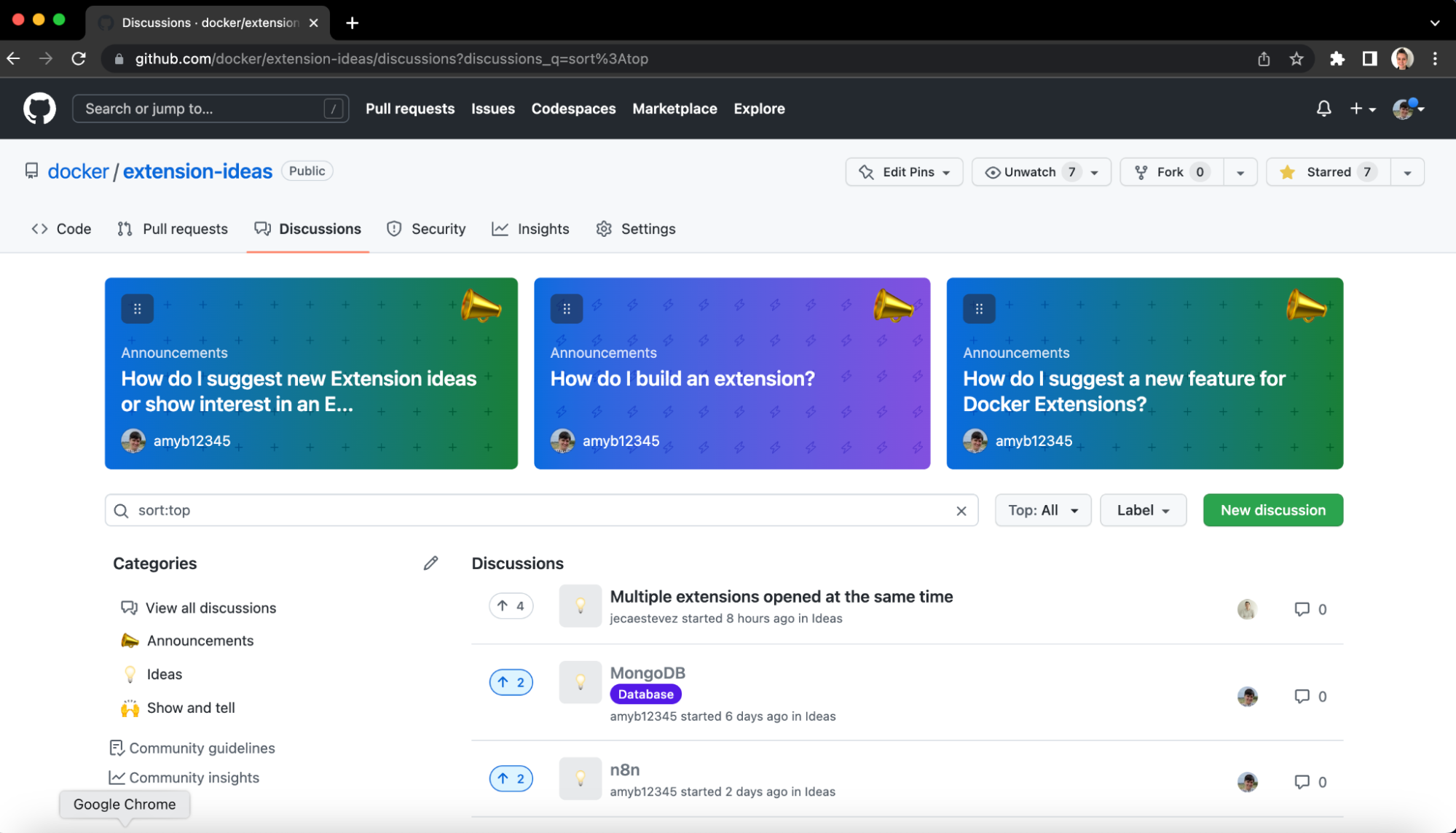Click New discussion green button
This screenshot has width=1456, height=833.
1274,510
